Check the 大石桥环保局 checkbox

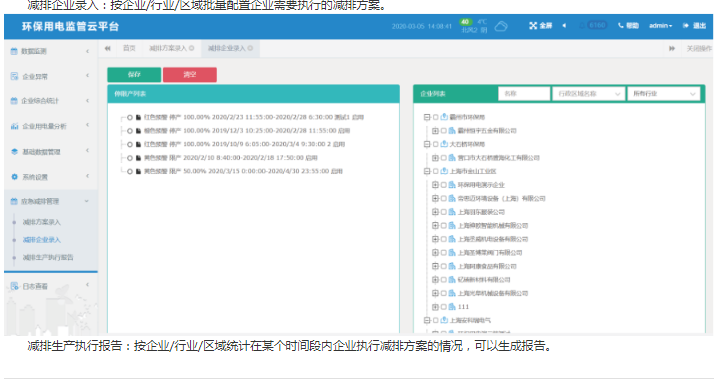(435, 144)
